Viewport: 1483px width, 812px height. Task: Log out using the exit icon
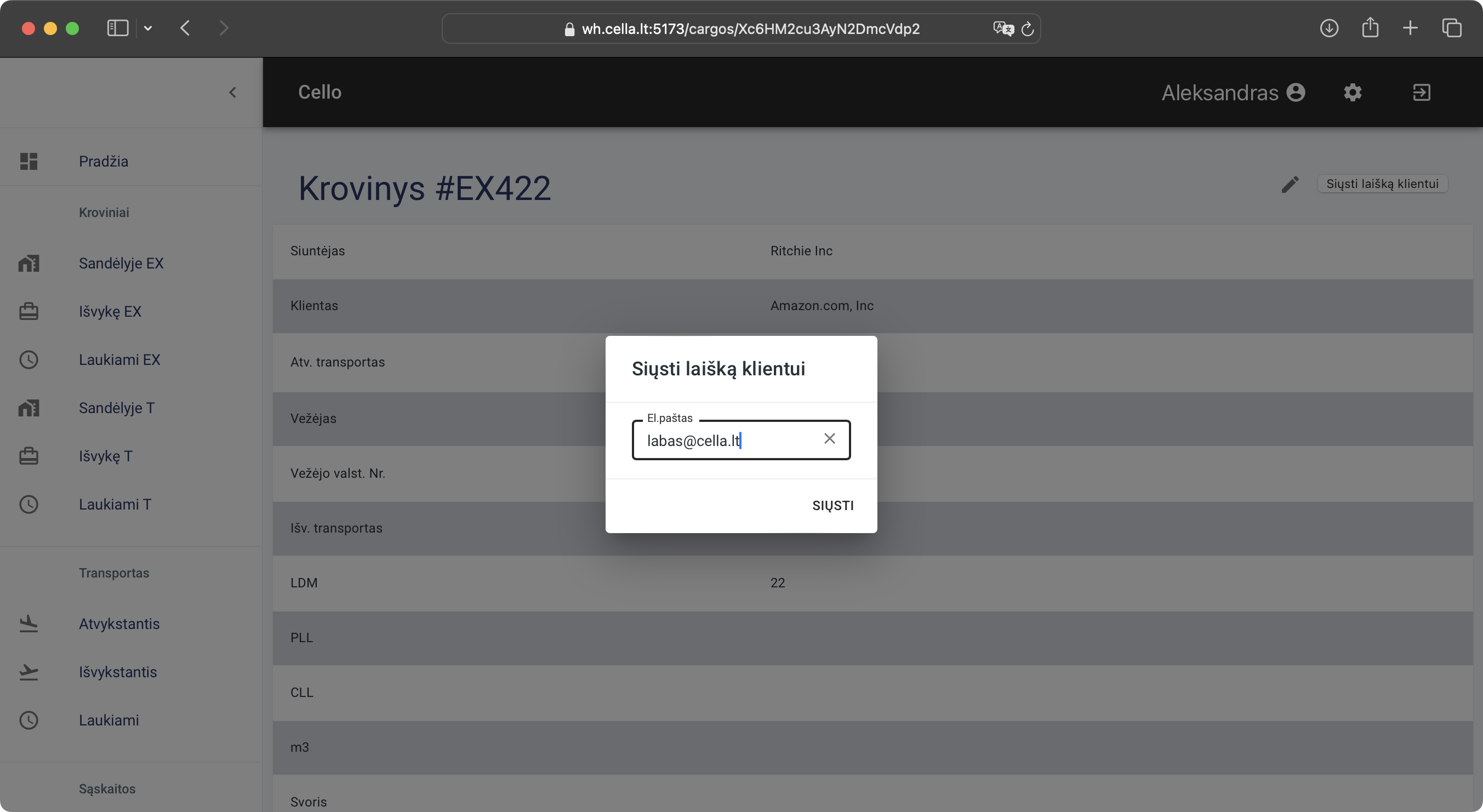tap(1422, 92)
